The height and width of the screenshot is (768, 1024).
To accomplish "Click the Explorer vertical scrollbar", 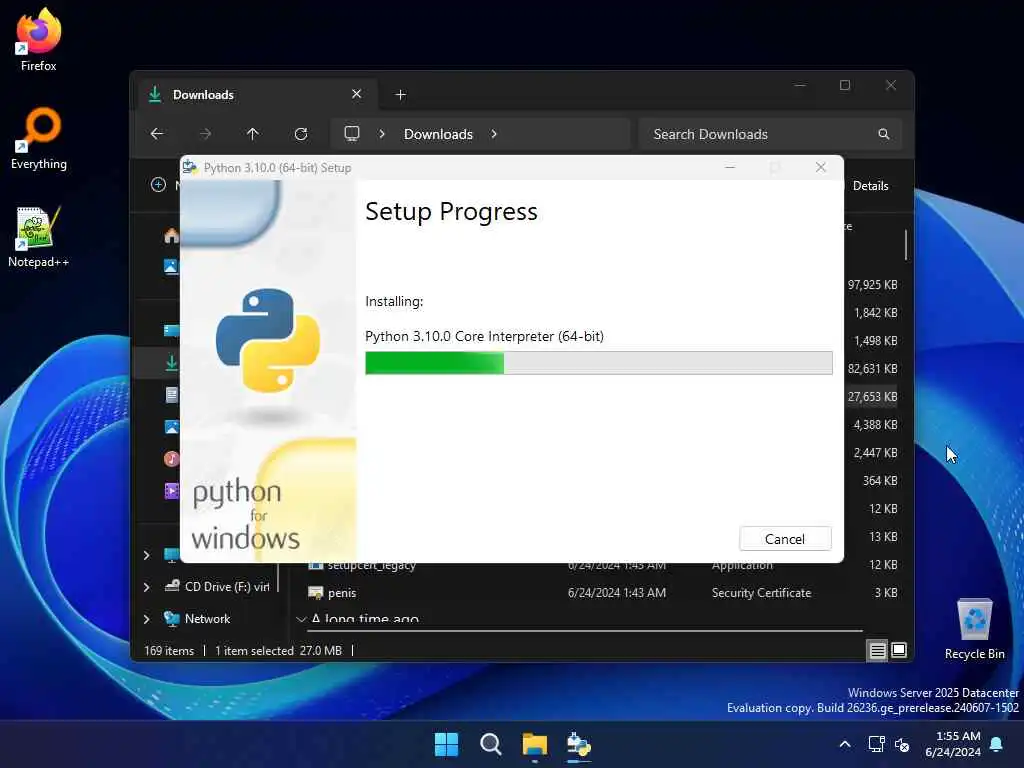I will 906,245.
